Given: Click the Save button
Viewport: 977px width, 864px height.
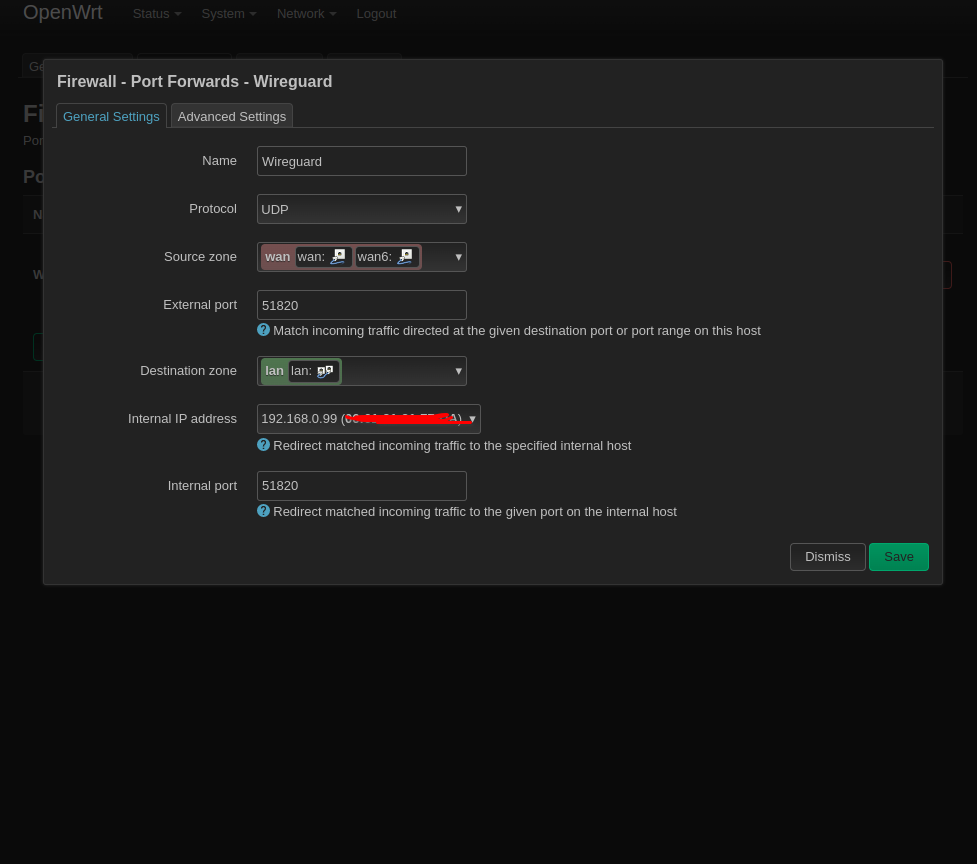Looking at the screenshot, I should coord(898,557).
